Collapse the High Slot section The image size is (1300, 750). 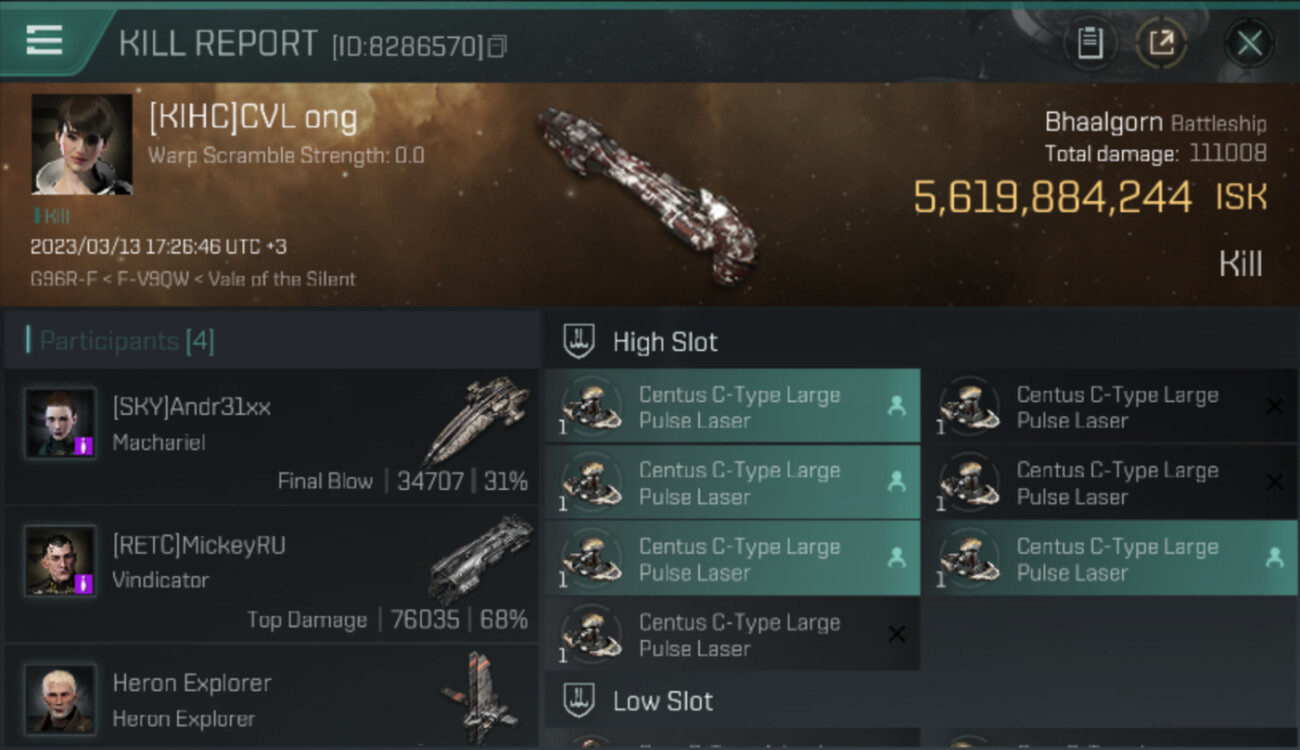pyautogui.click(x=665, y=342)
